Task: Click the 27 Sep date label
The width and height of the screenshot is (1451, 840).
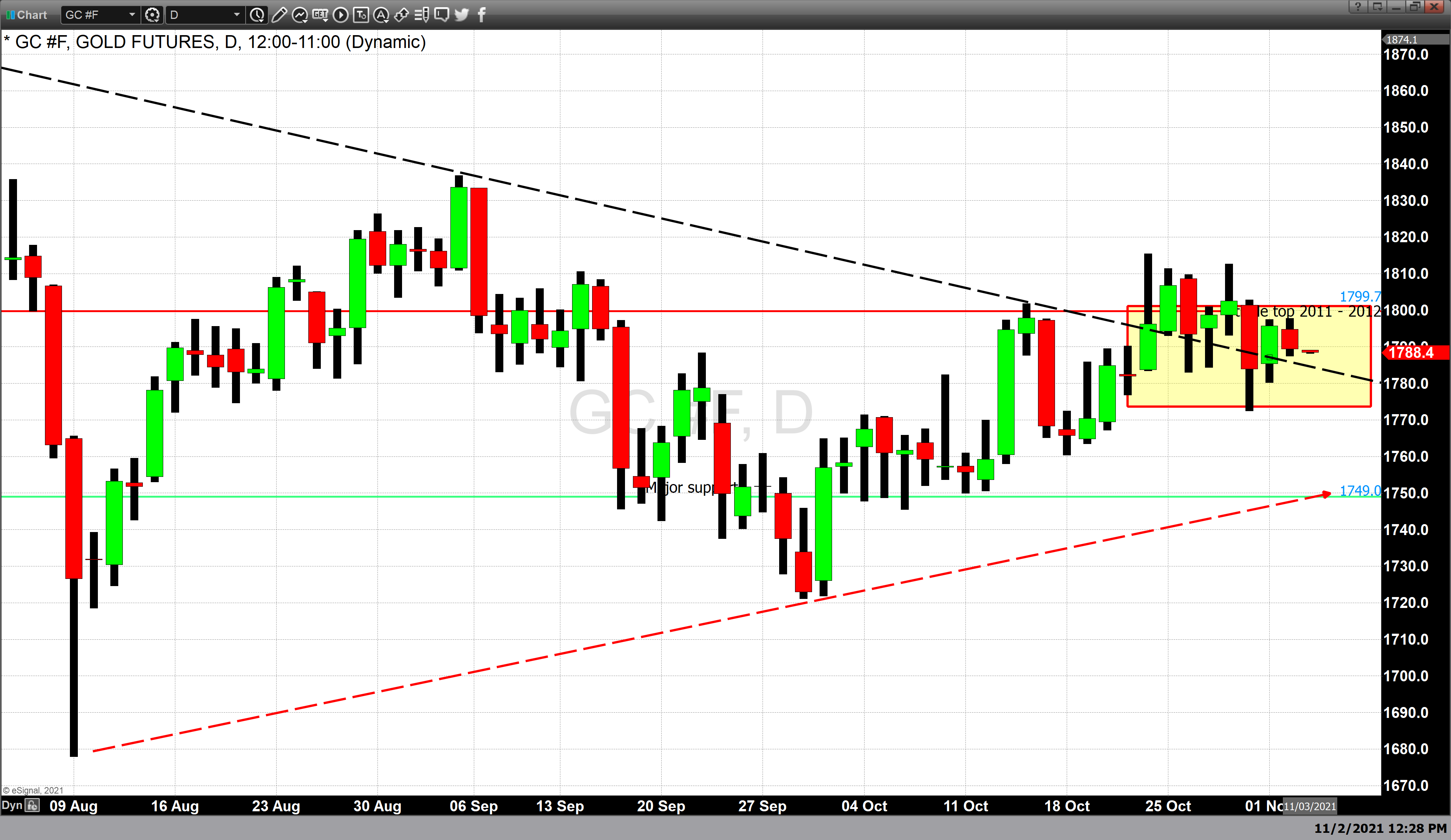Action: coord(763,806)
